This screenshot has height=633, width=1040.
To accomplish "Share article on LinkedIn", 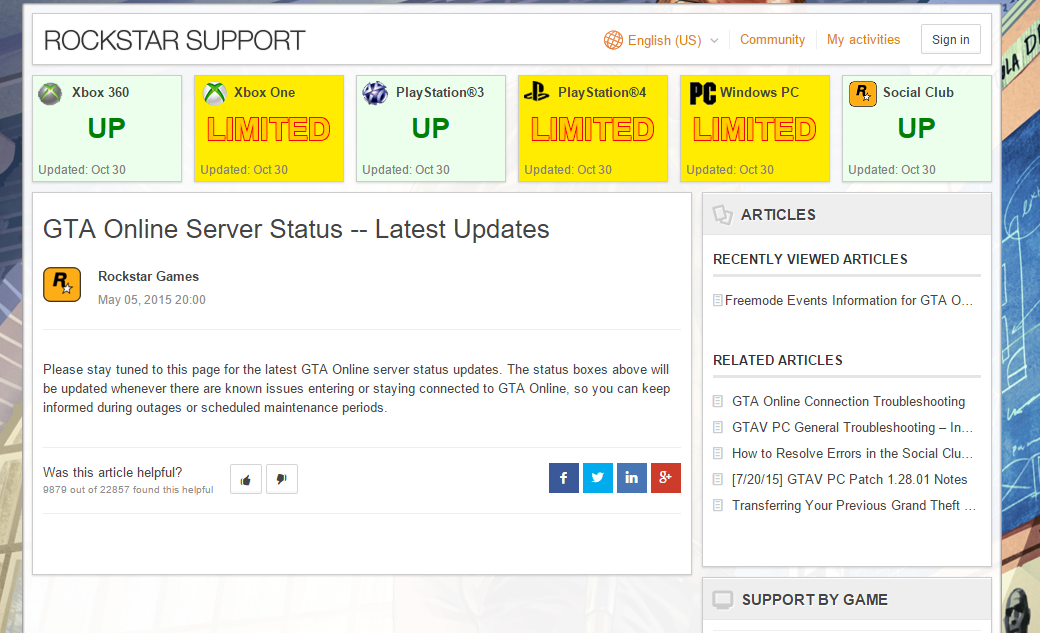I will click(631, 478).
